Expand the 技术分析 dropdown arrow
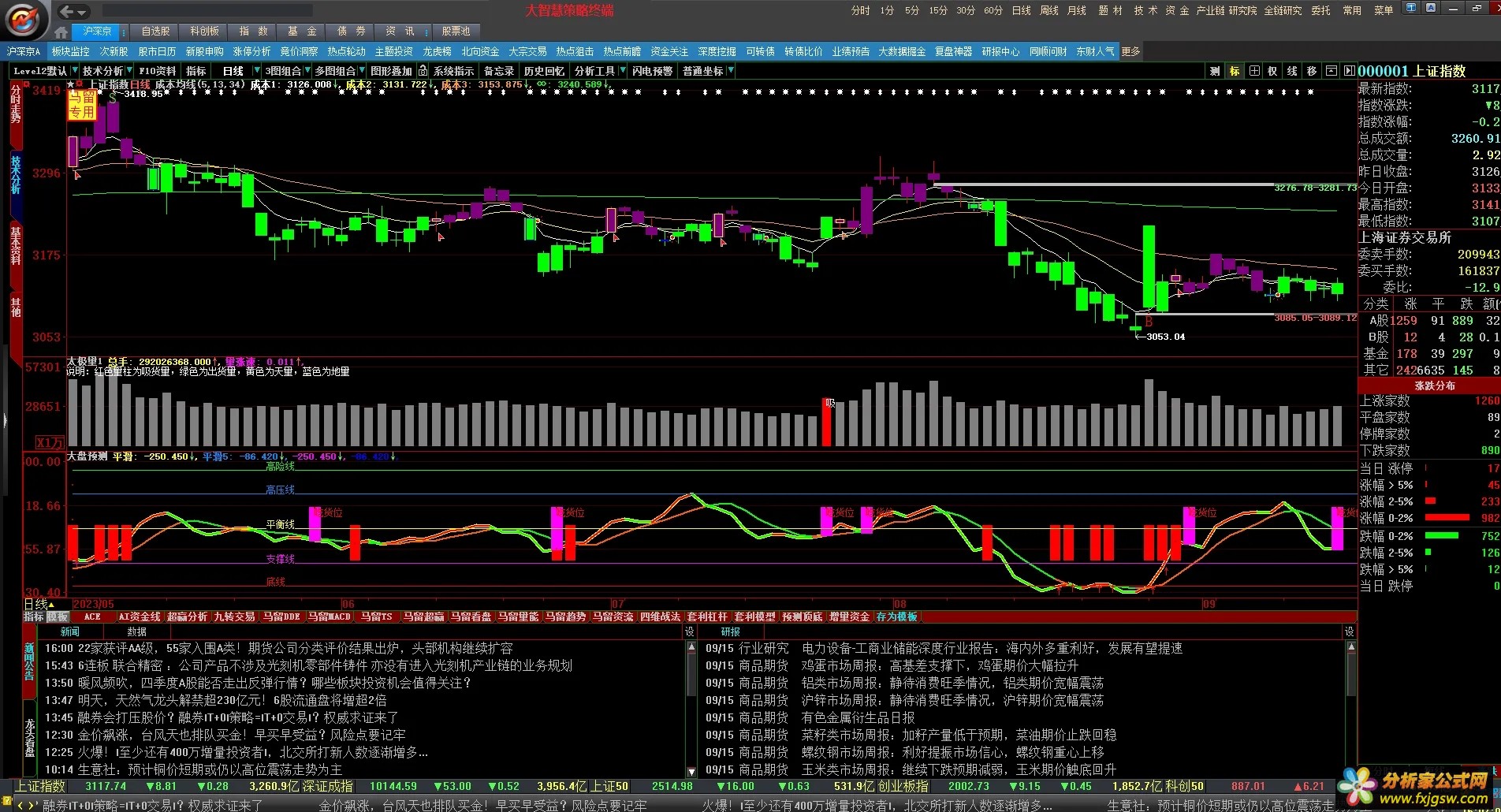Image resolution: width=1501 pixels, height=812 pixels. 130,71
